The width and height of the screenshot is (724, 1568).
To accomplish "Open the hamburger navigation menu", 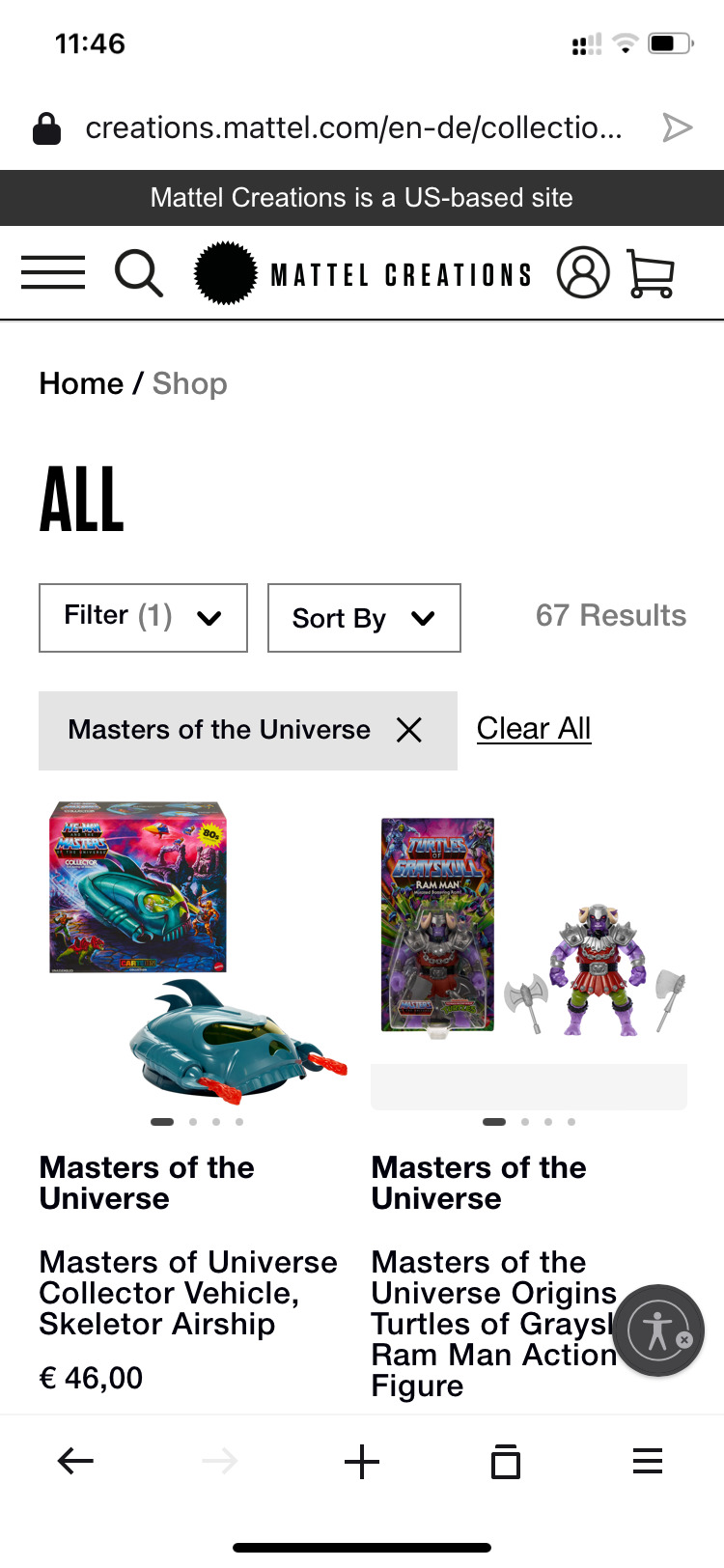I will 53,273.
